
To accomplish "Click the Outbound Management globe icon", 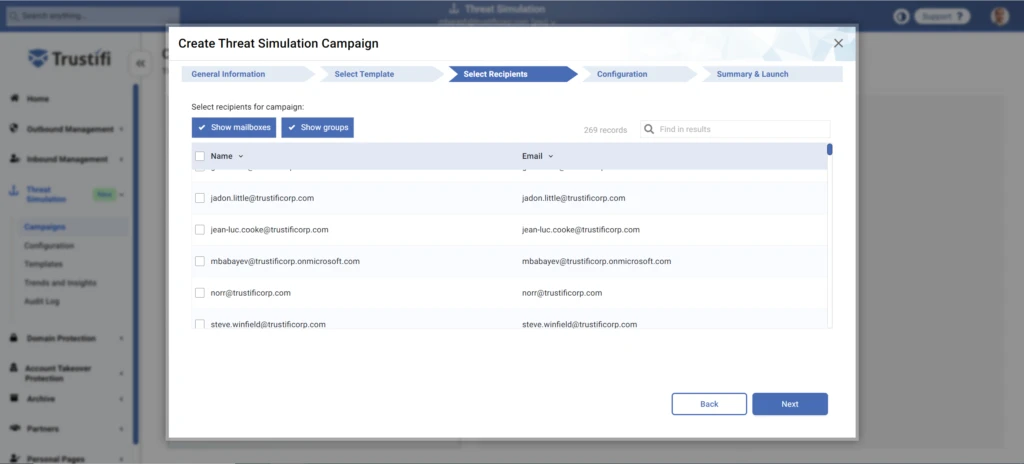I will coord(14,129).
